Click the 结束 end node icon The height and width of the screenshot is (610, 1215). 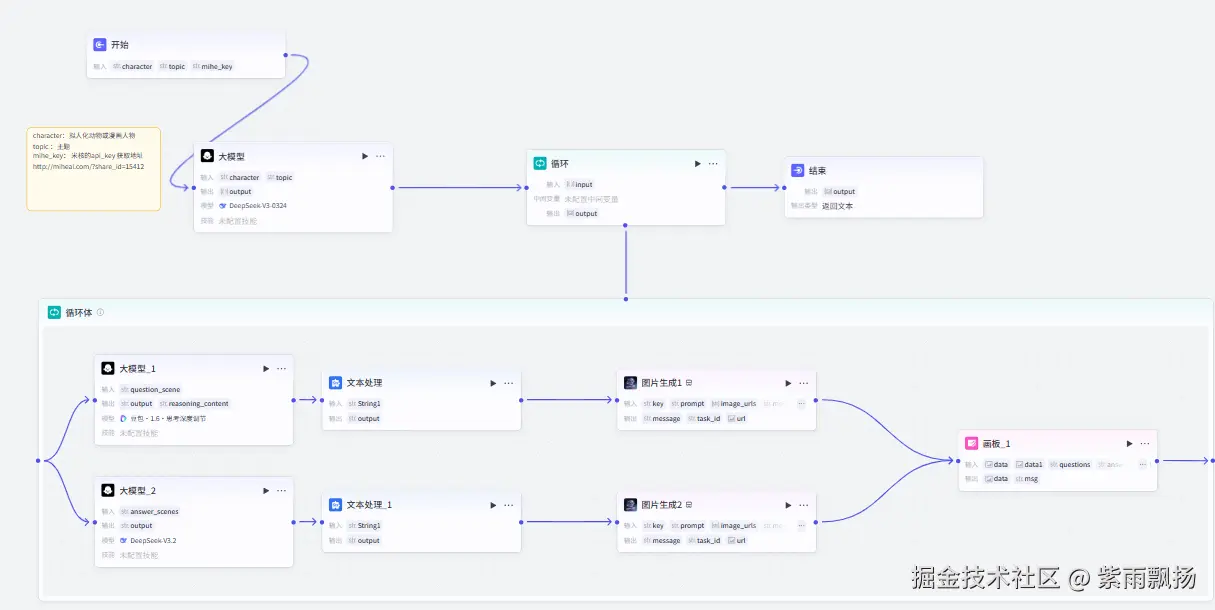click(797, 171)
